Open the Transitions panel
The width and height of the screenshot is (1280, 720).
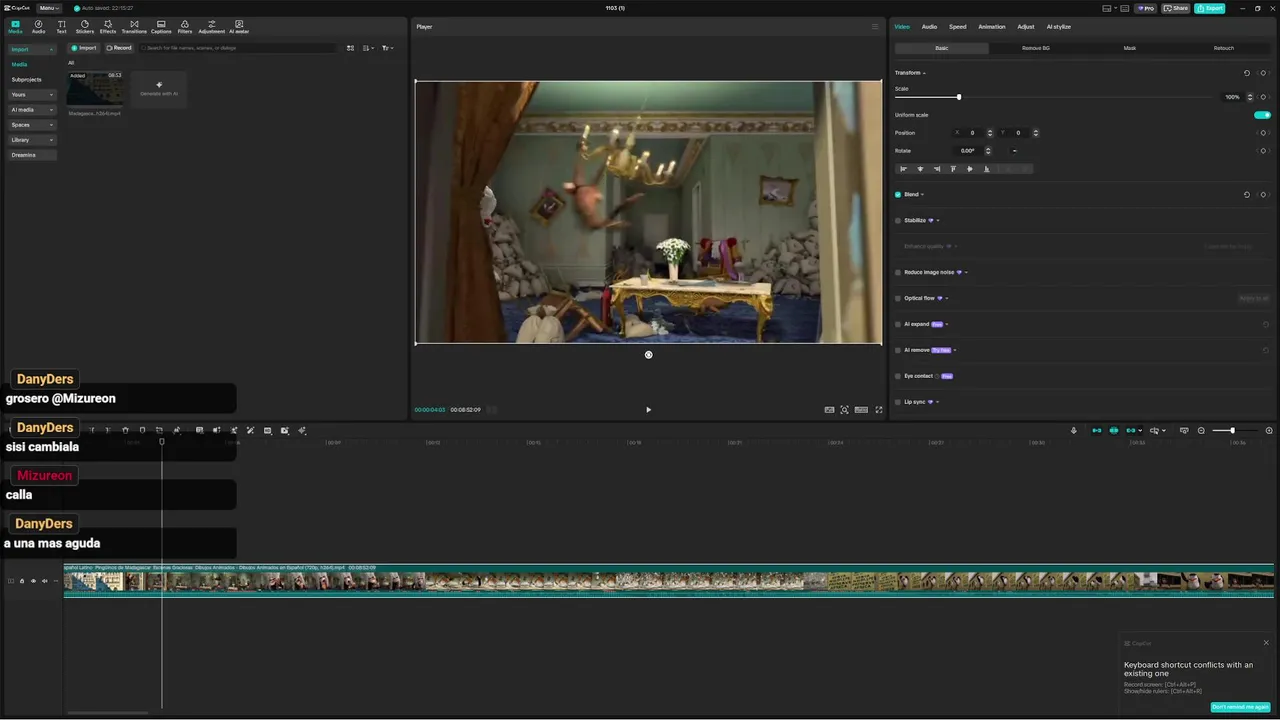[x=134, y=26]
